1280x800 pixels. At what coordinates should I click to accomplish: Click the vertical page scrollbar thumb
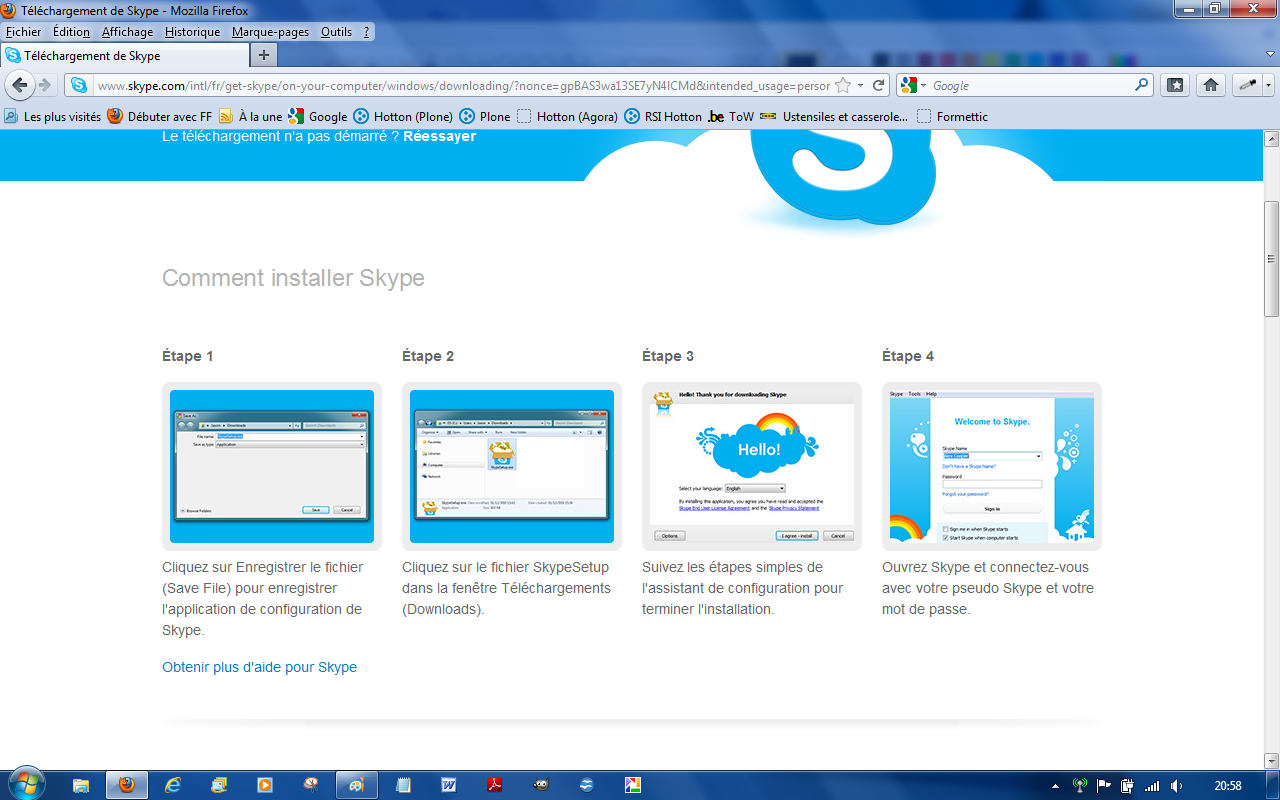click(1271, 260)
